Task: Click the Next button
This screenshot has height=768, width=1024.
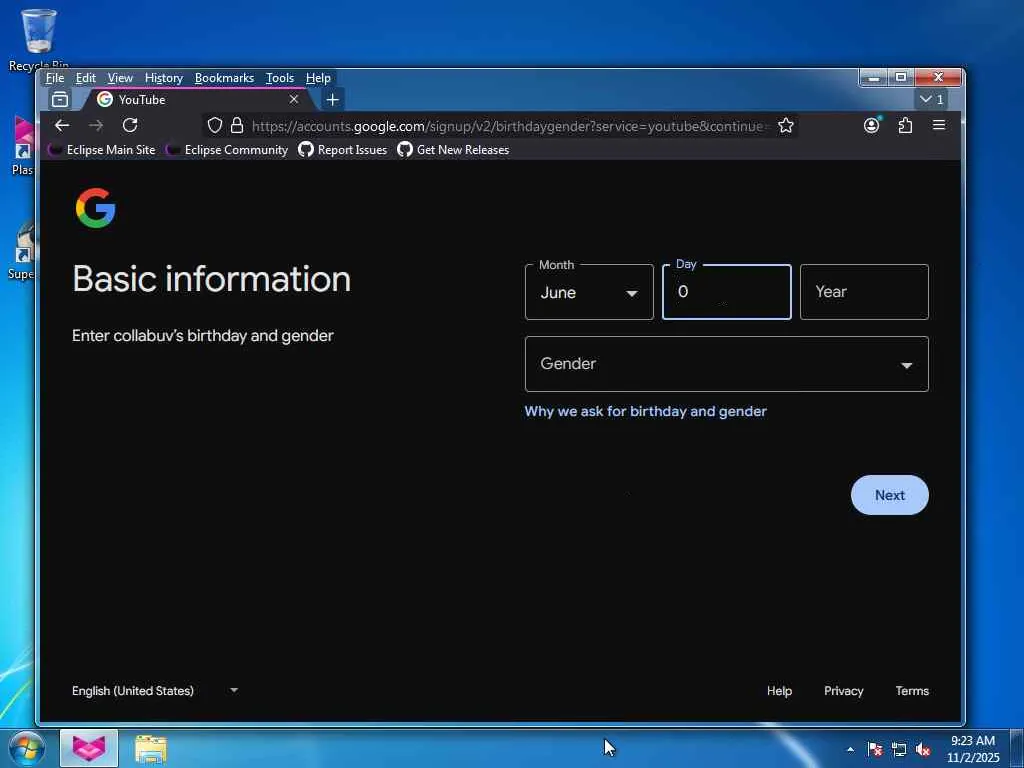Action: point(889,495)
